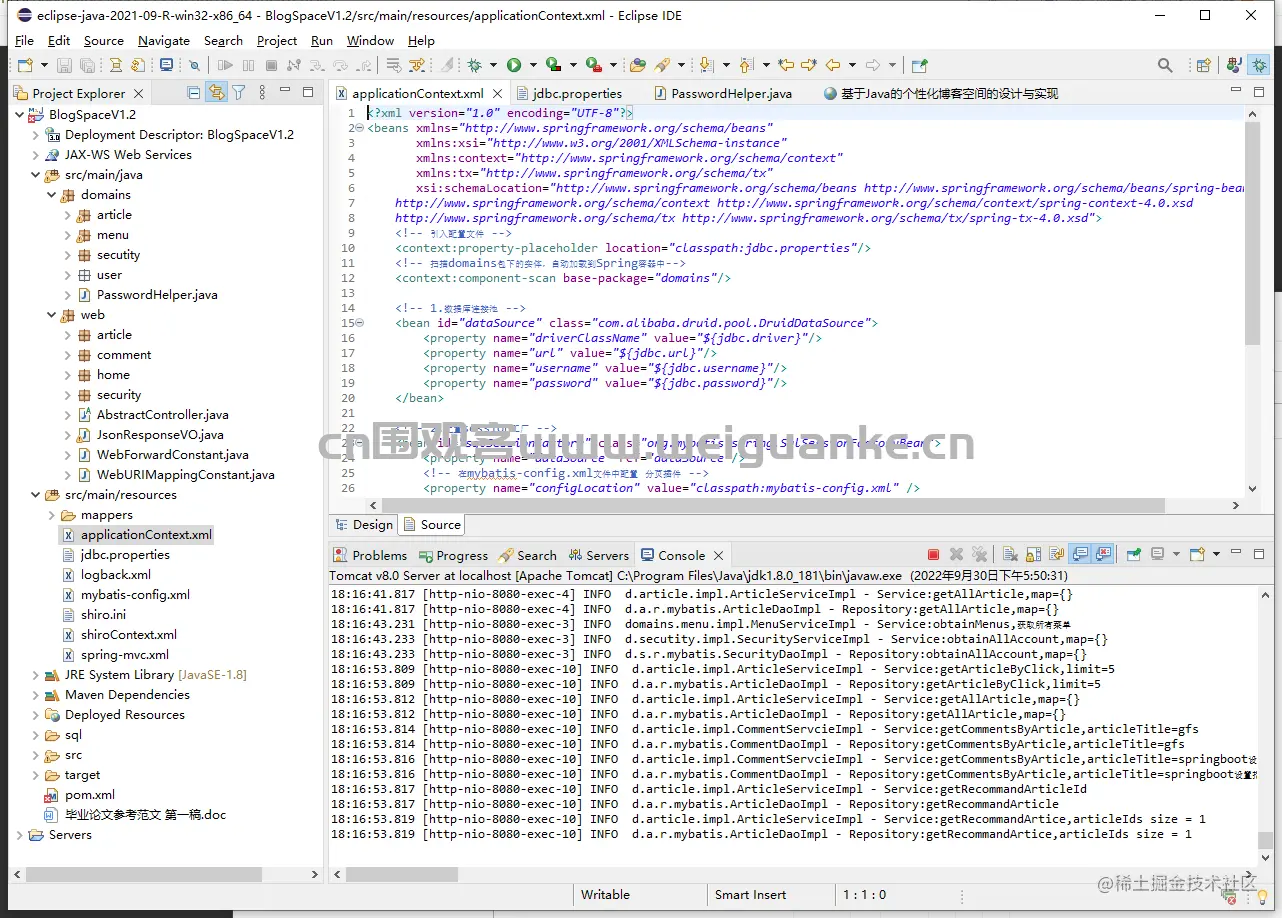
Task: Click the Terminate debug icon in main toolbar
Action: click(x=271, y=66)
